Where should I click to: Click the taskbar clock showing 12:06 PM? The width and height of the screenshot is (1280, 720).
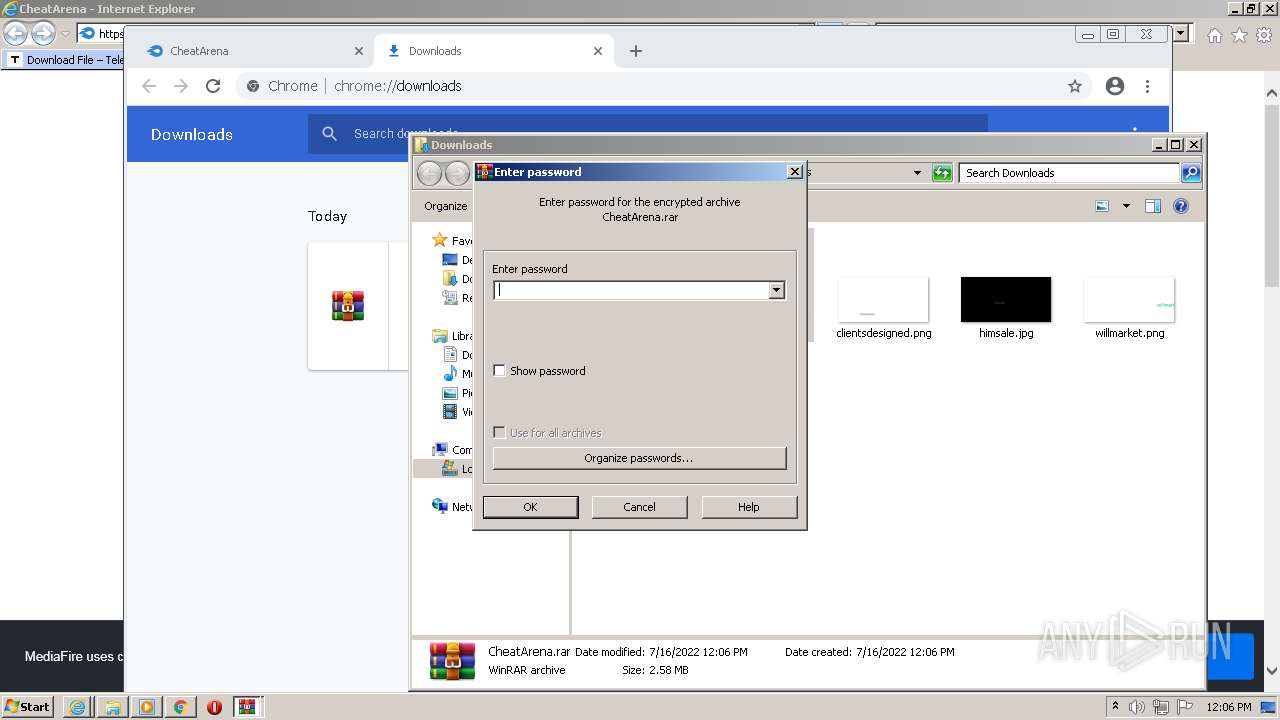coord(1229,707)
